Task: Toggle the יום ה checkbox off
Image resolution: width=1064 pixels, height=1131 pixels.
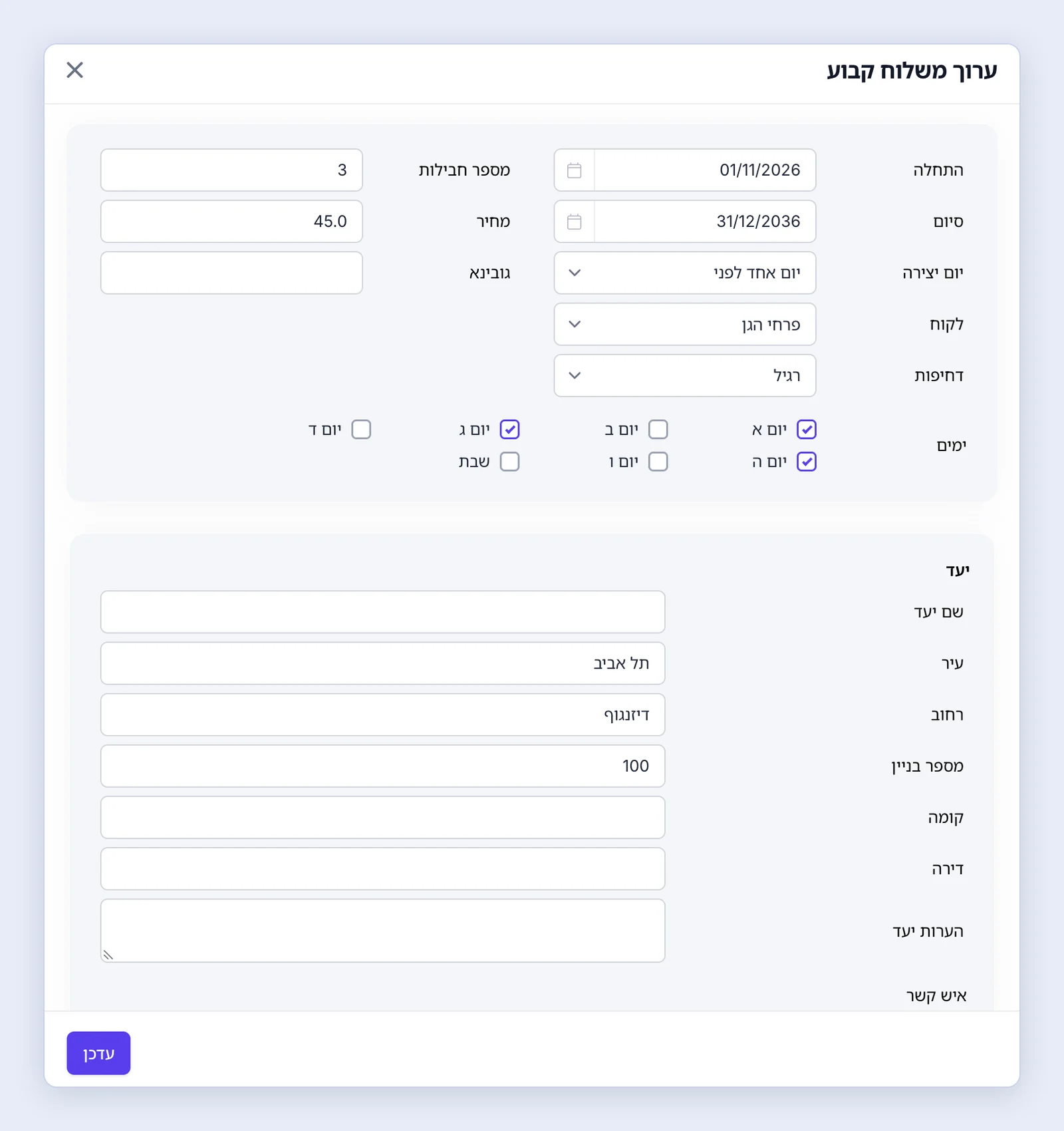Action: (x=807, y=462)
